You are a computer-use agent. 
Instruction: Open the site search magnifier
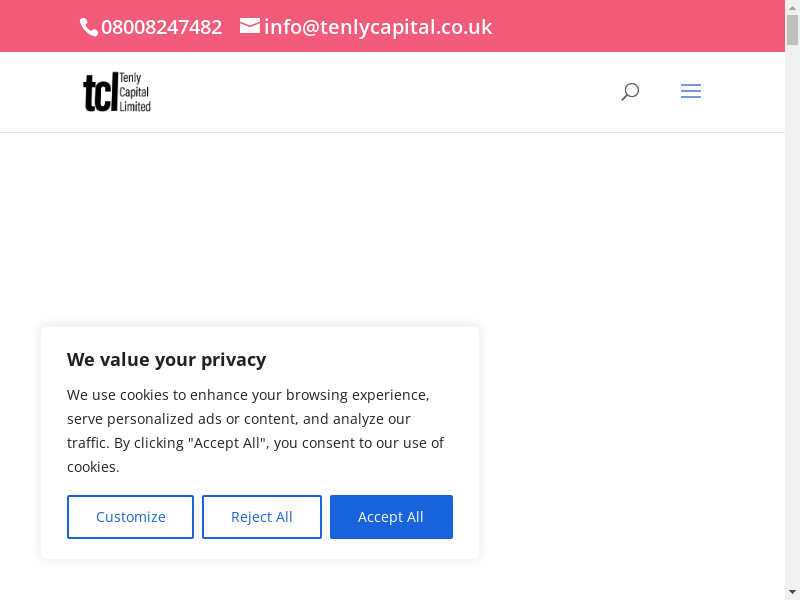(x=630, y=92)
